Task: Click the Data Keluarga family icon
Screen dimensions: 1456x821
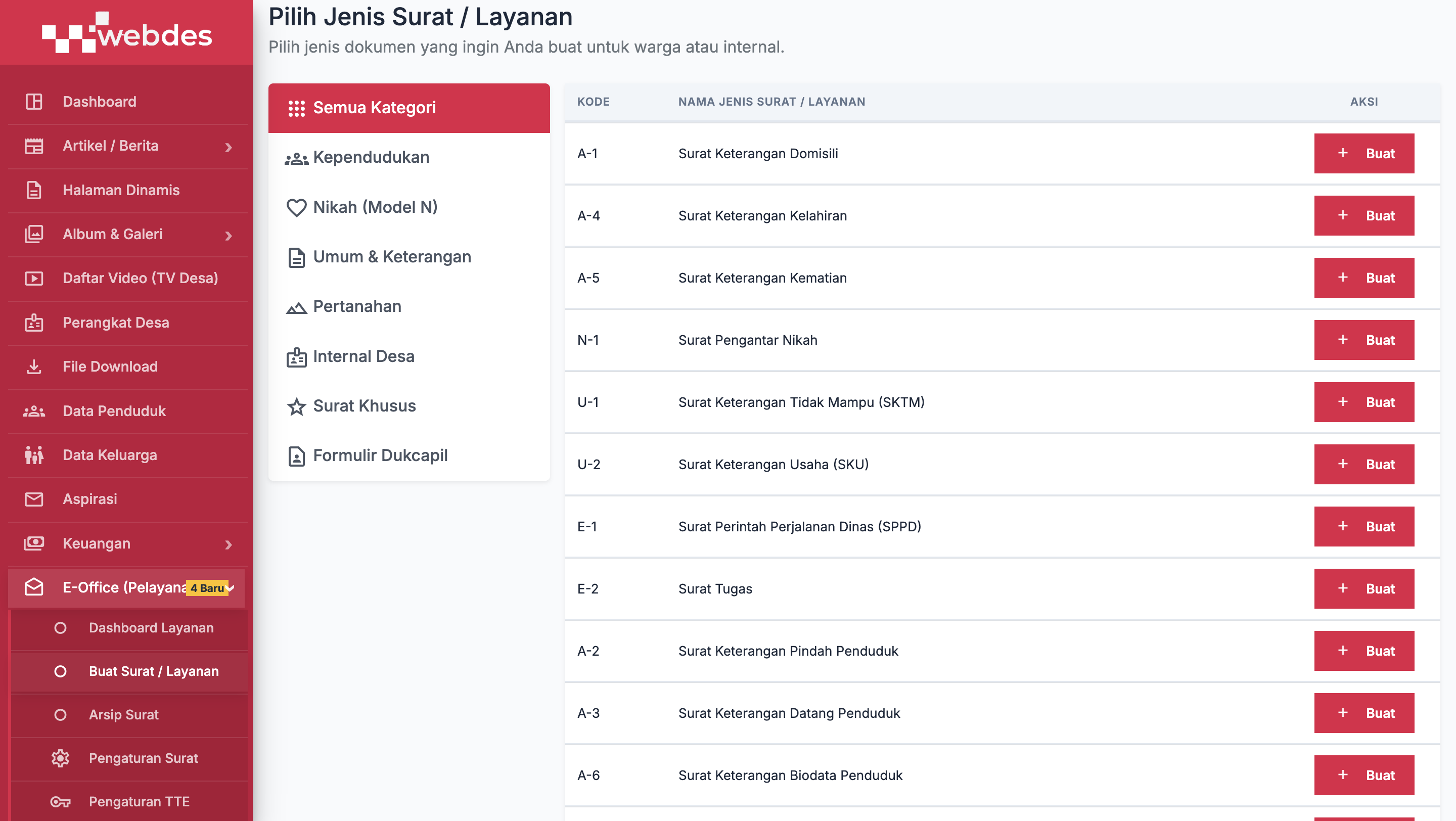Action: click(34, 455)
